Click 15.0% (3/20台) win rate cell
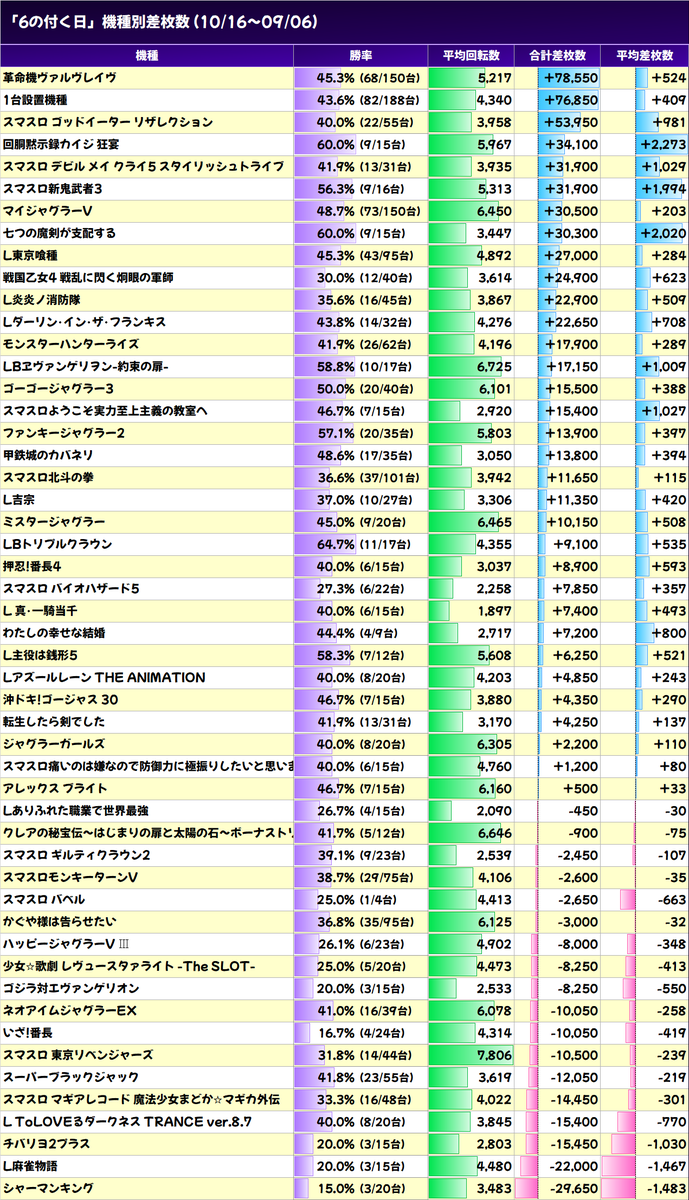 click(360, 1187)
